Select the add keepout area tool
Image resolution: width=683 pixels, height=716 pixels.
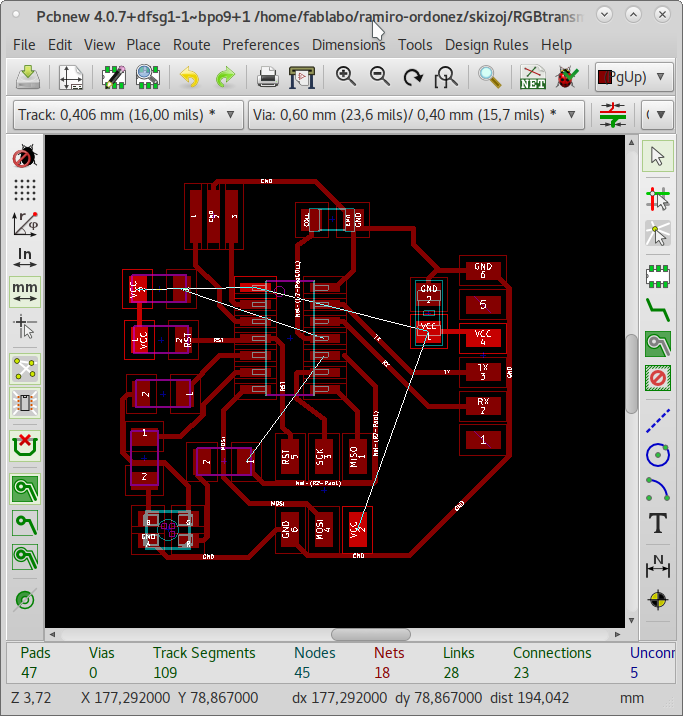click(658, 378)
